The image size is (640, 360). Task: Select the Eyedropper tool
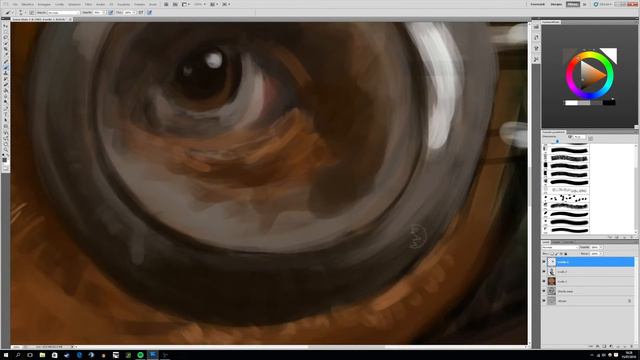5,54
